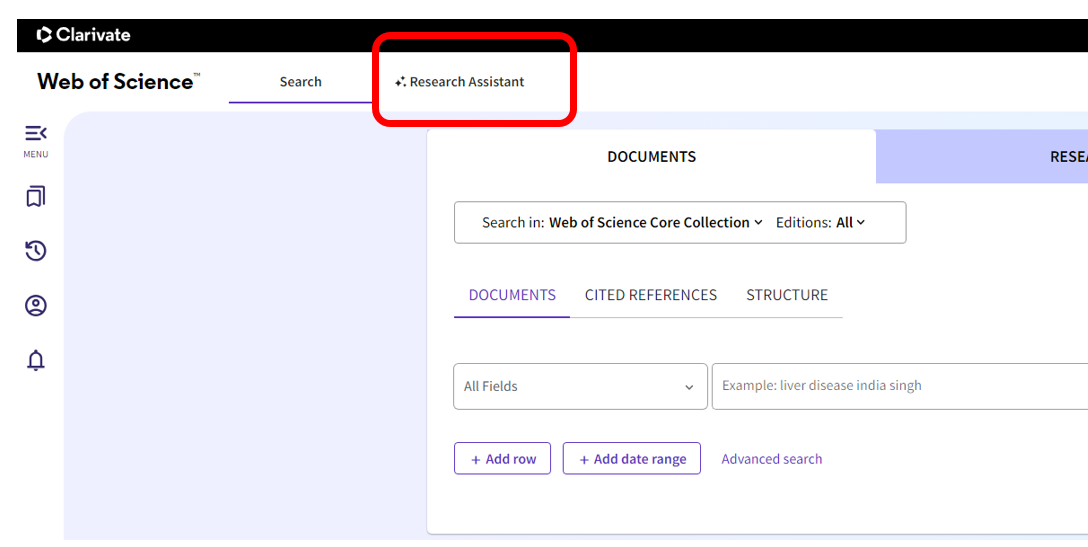This screenshot has width=1088, height=547.
Task: Select the purple-underlined DOCUMENTS sub-tab
Action: (512, 295)
